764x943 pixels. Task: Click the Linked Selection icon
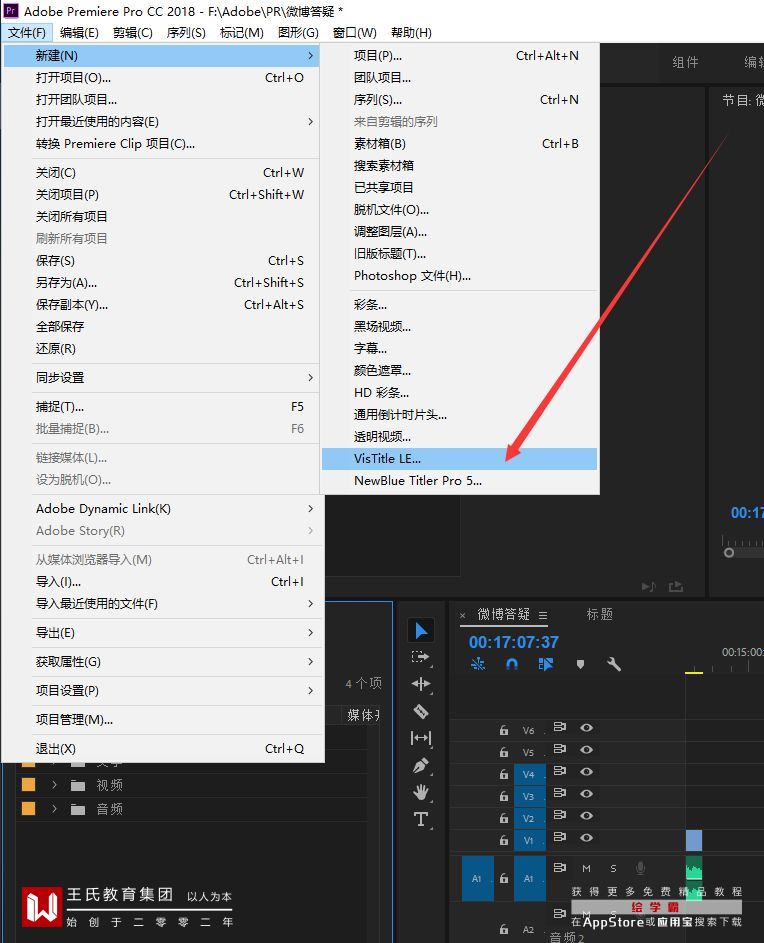tap(546, 664)
